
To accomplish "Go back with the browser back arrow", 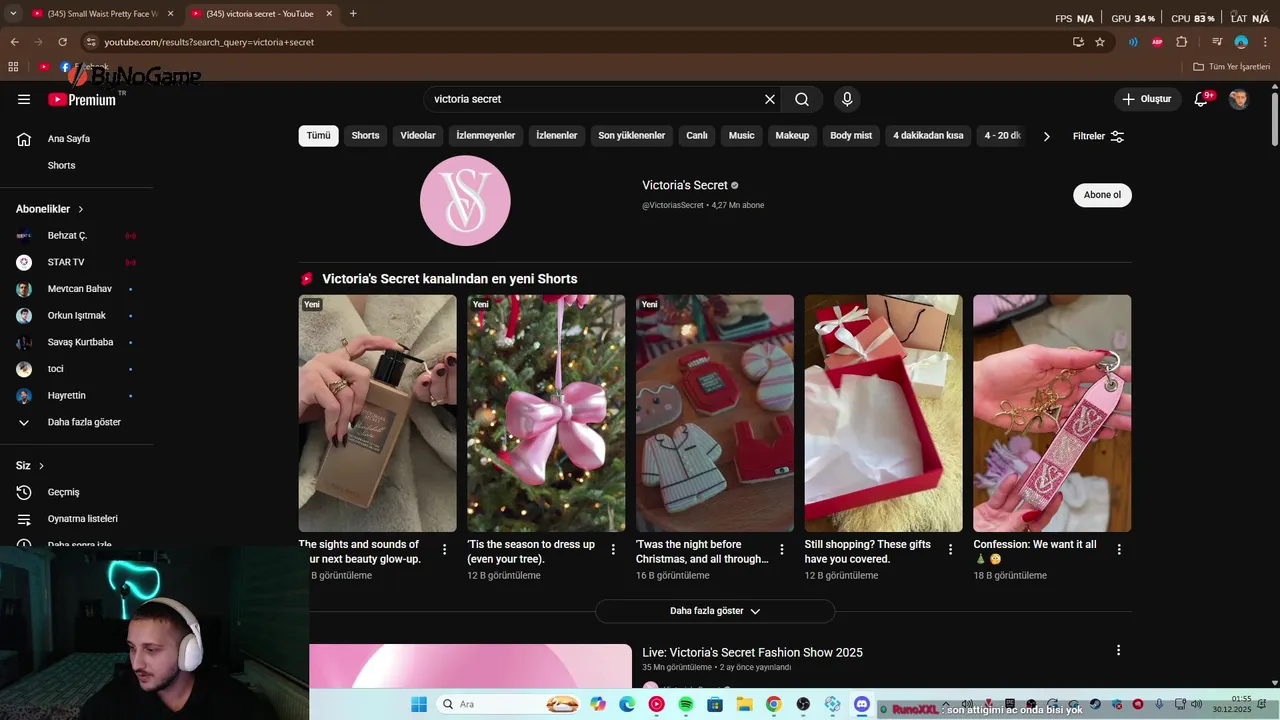I will click(14, 42).
